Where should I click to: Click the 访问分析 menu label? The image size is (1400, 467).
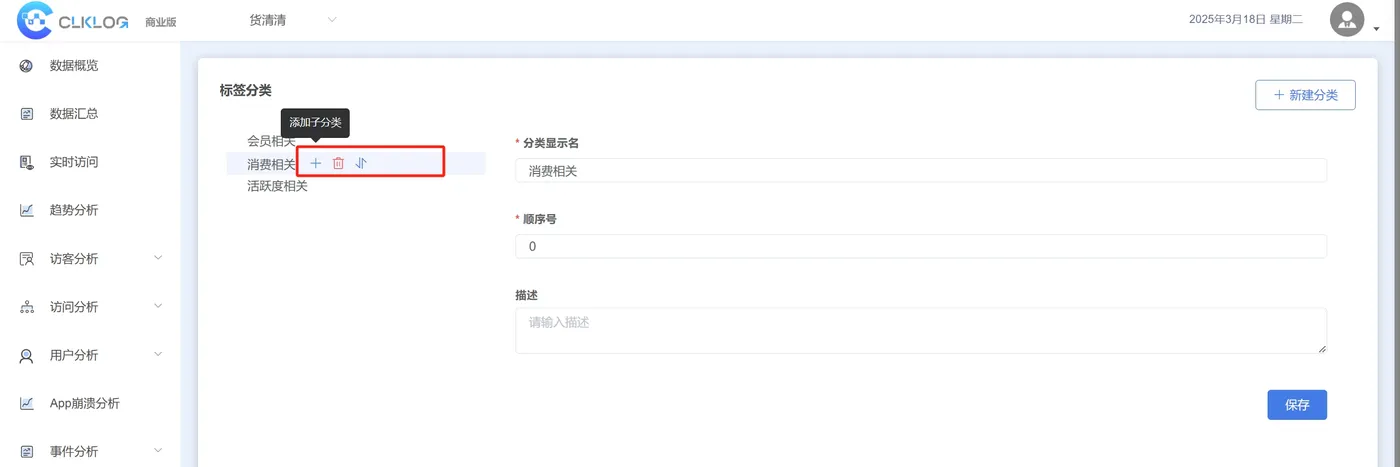(74, 307)
